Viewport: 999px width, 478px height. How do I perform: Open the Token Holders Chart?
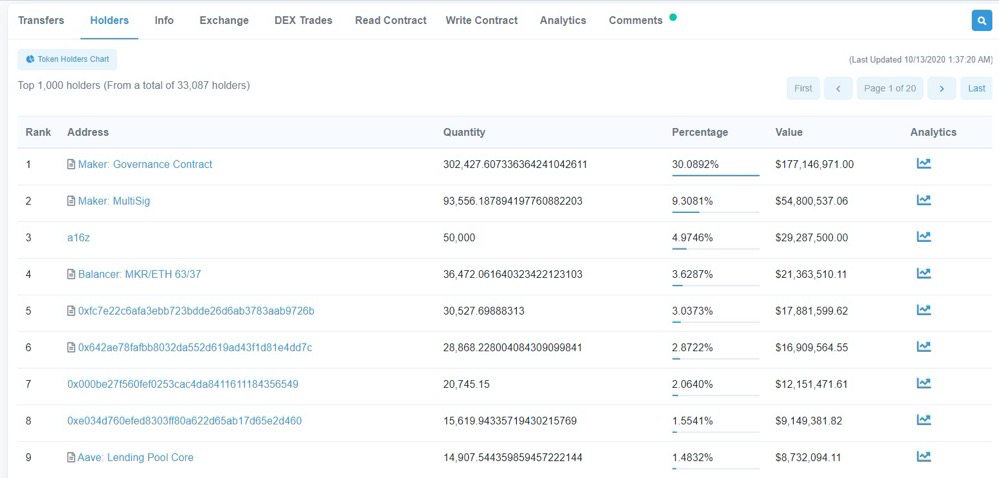coord(67,60)
